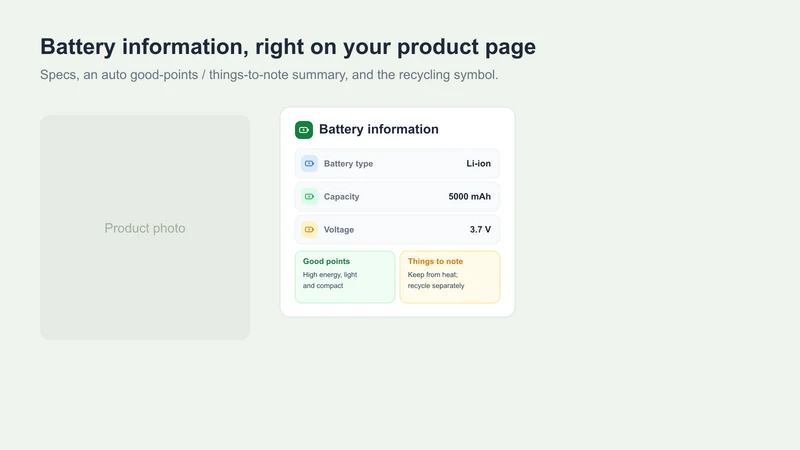
Task: Click the Li-ion value
Action: pyautogui.click(x=479, y=163)
